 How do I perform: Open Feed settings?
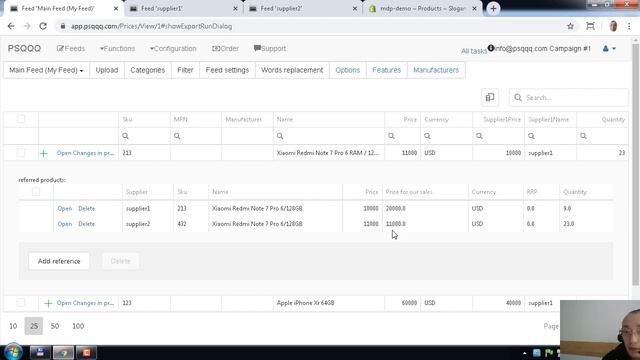tap(227, 70)
